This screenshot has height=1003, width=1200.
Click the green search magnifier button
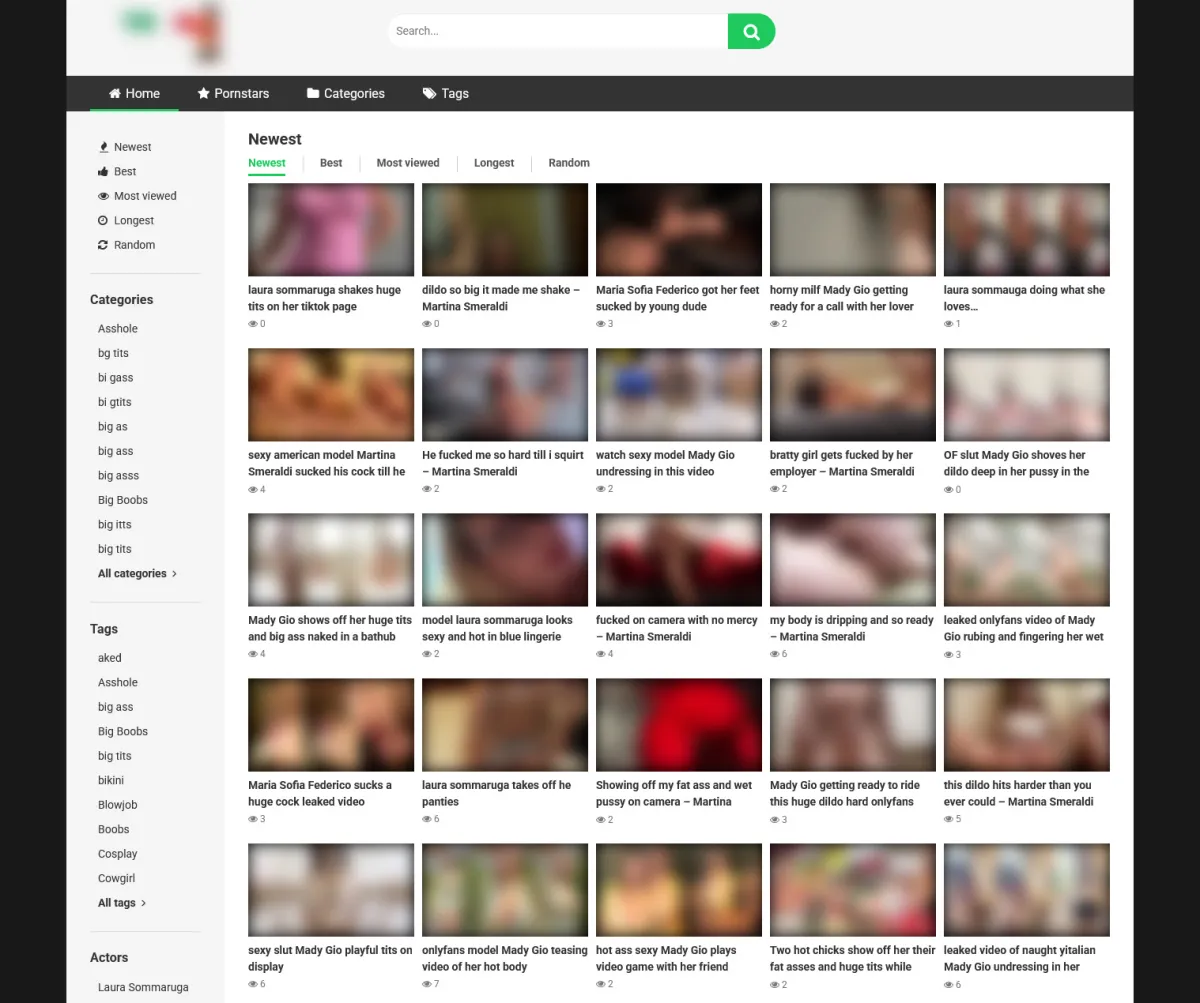pos(751,31)
